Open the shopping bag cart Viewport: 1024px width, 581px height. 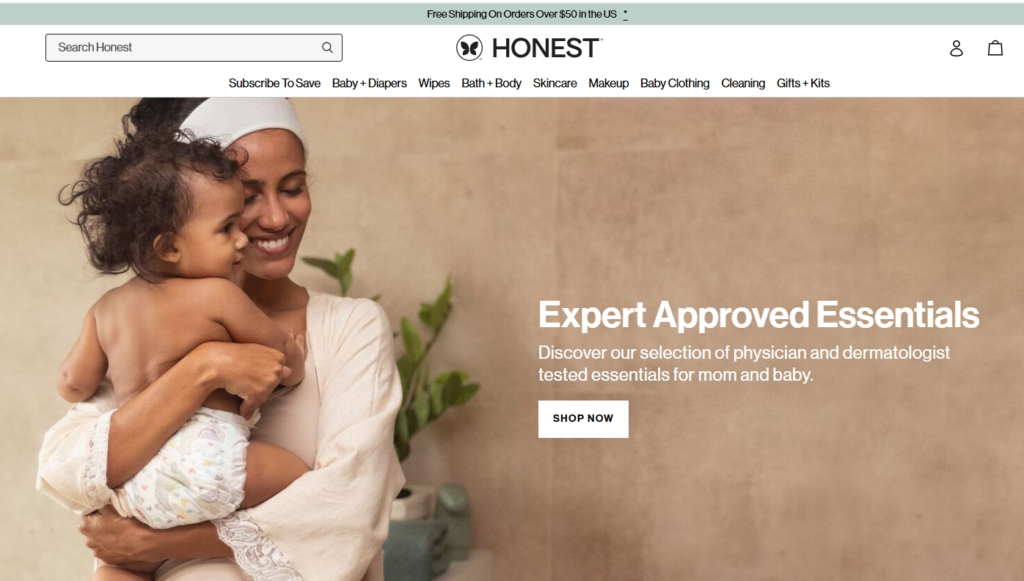click(995, 48)
